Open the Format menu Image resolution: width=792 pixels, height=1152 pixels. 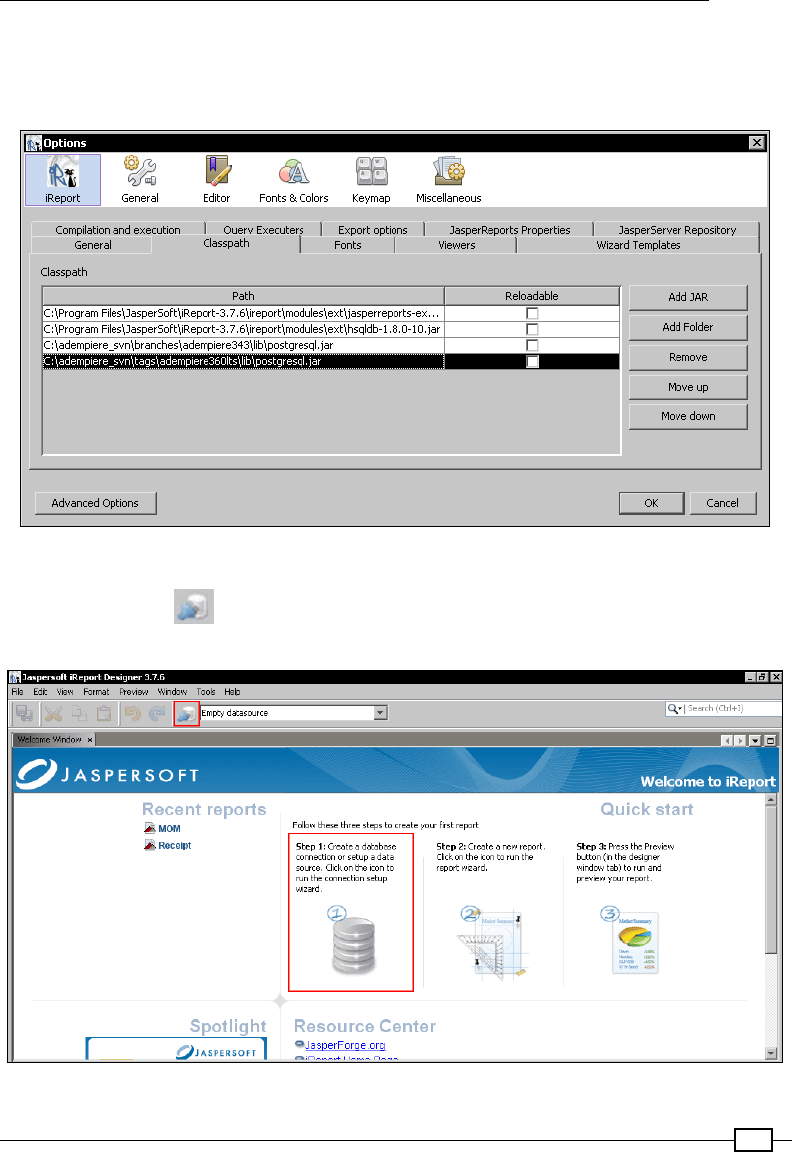tap(96, 692)
